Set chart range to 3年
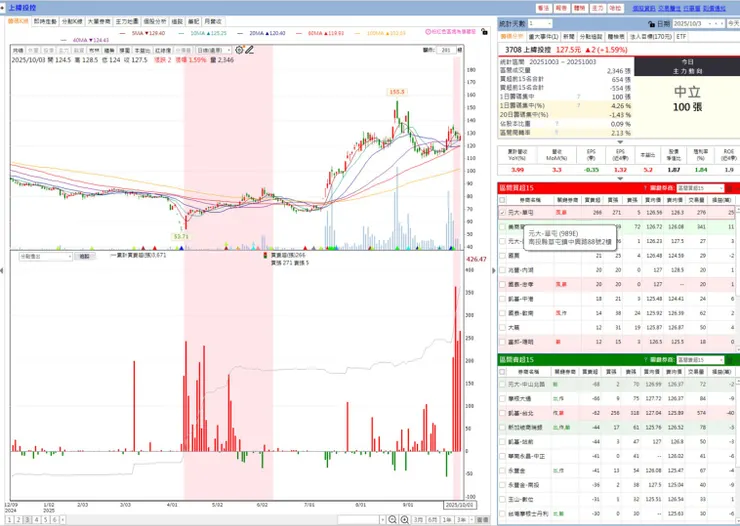This screenshot has width=740, height=526. [461, 519]
